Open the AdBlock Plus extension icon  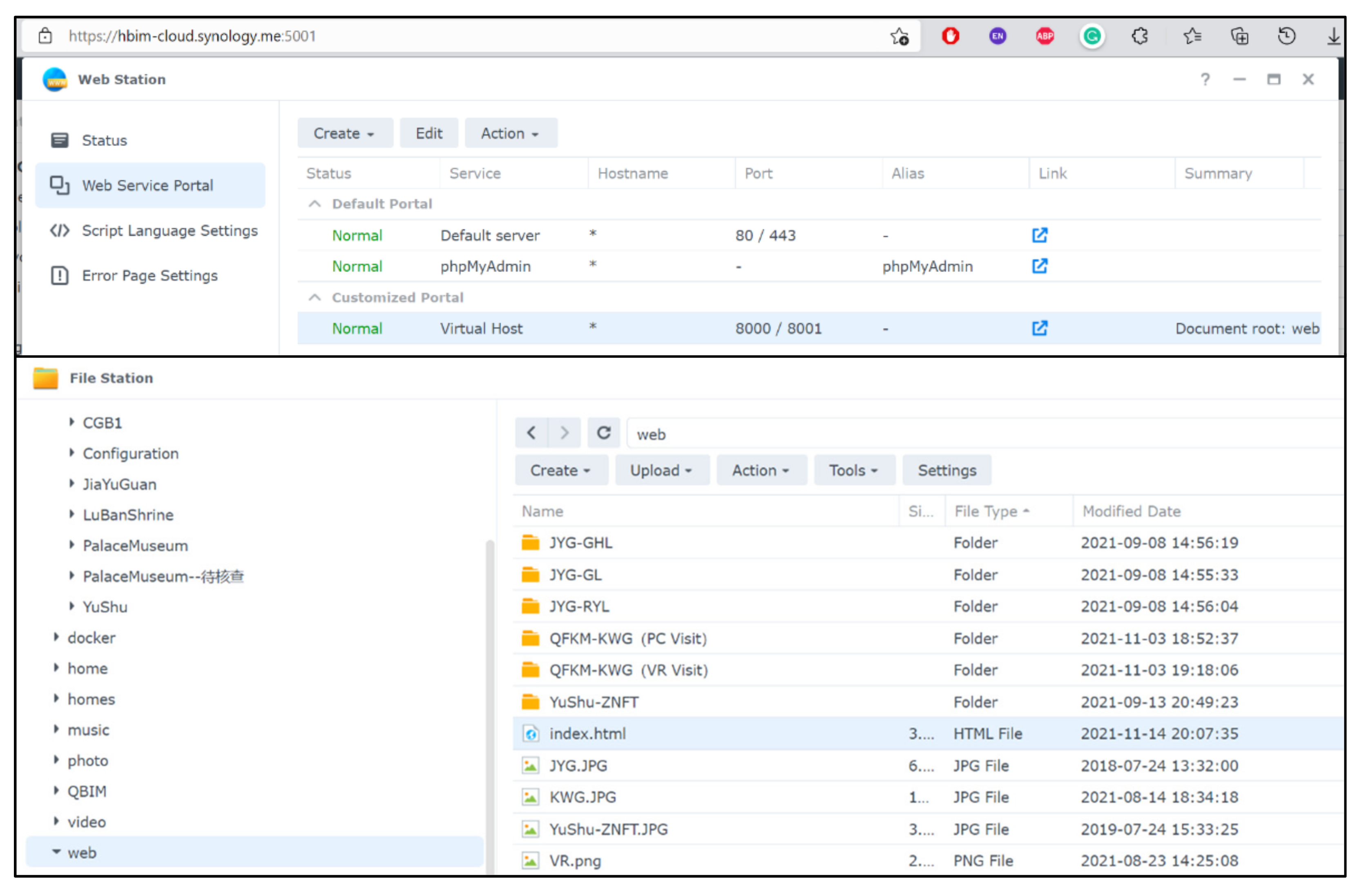[1045, 37]
